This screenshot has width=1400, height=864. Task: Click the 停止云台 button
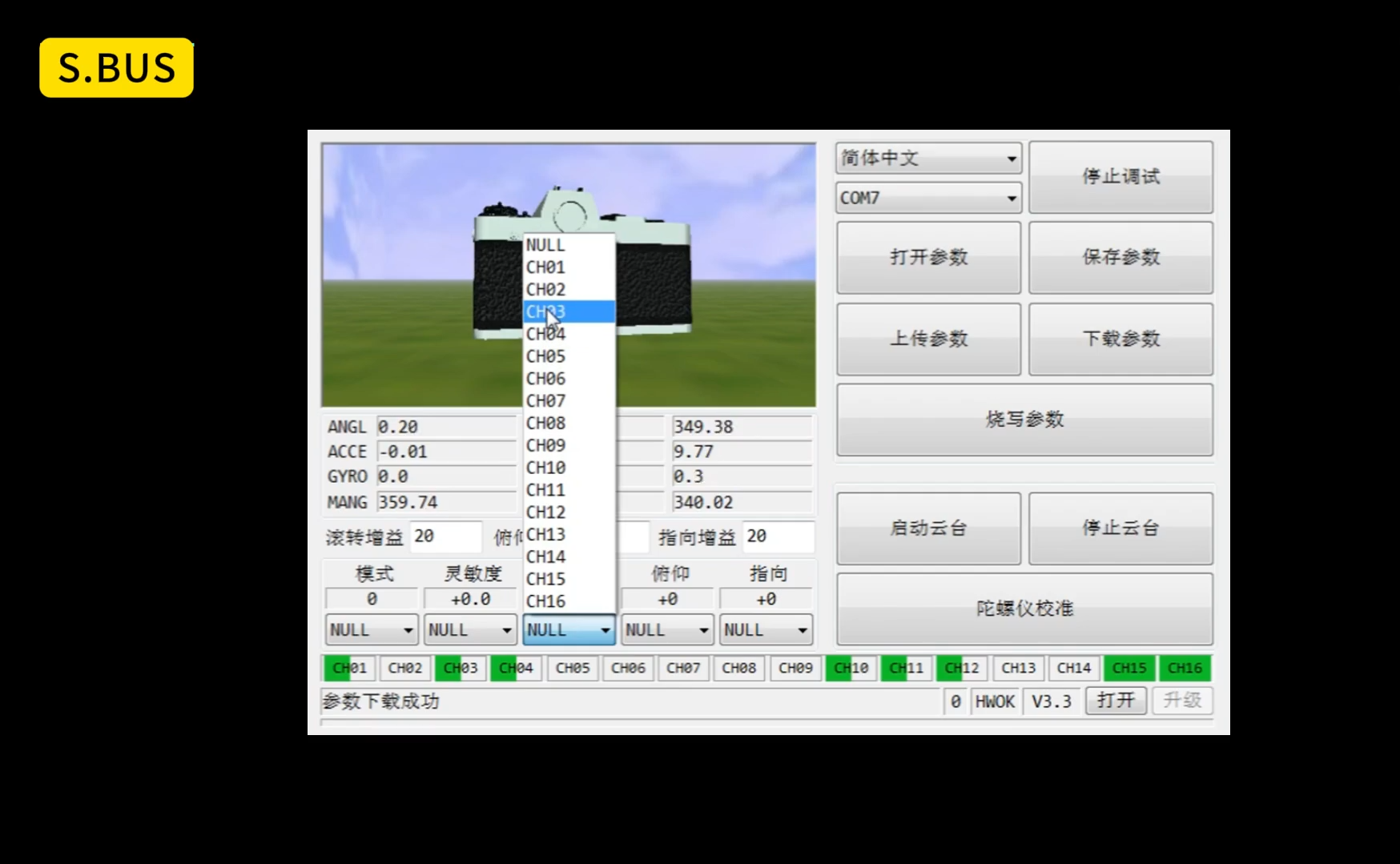(x=1120, y=529)
